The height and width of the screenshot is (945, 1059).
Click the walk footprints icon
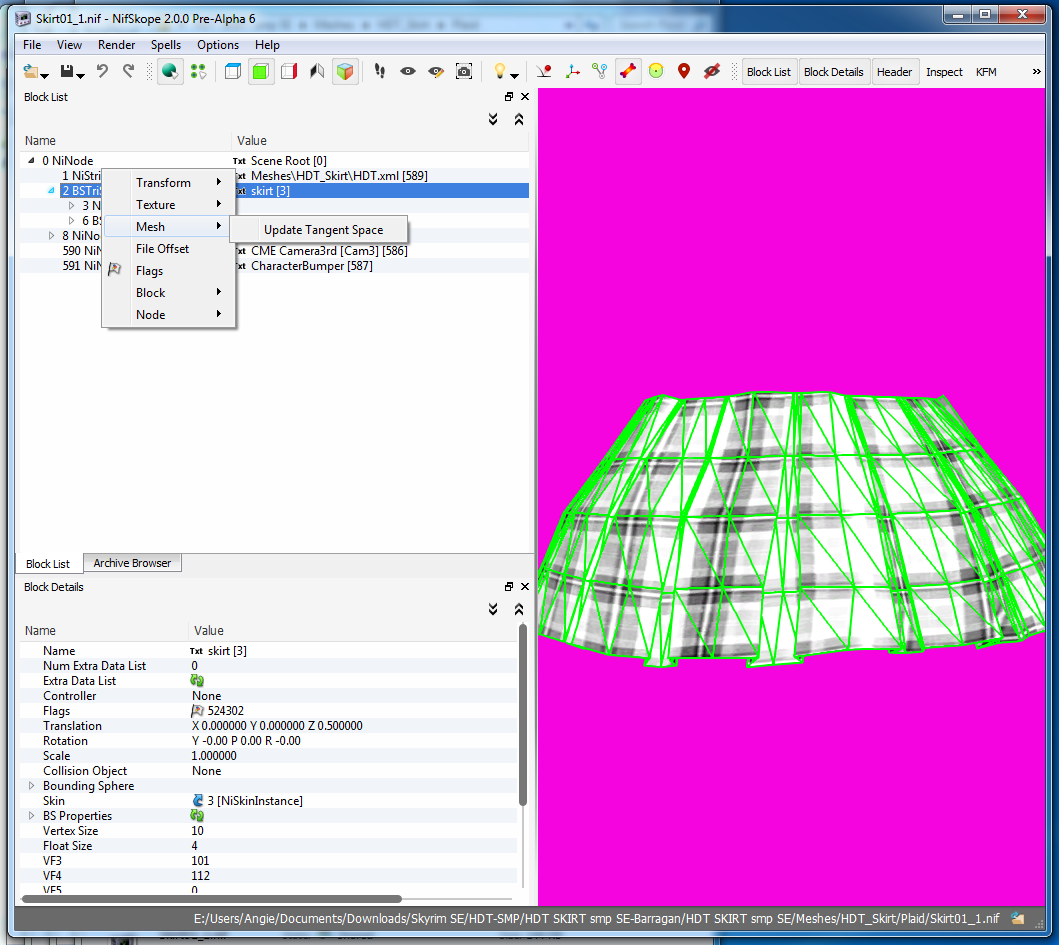(380, 71)
